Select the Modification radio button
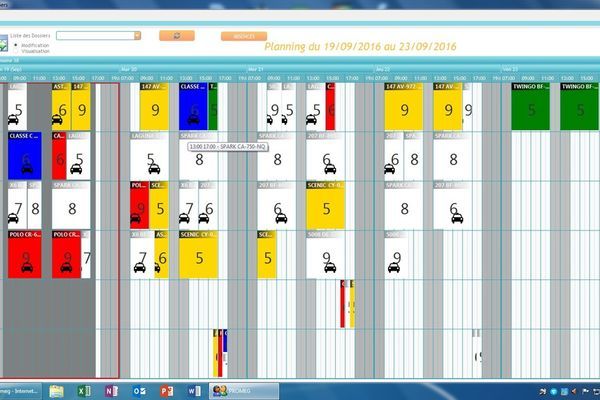Image resolution: width=600 pixels, height=400 pixels. click(15, 46)
